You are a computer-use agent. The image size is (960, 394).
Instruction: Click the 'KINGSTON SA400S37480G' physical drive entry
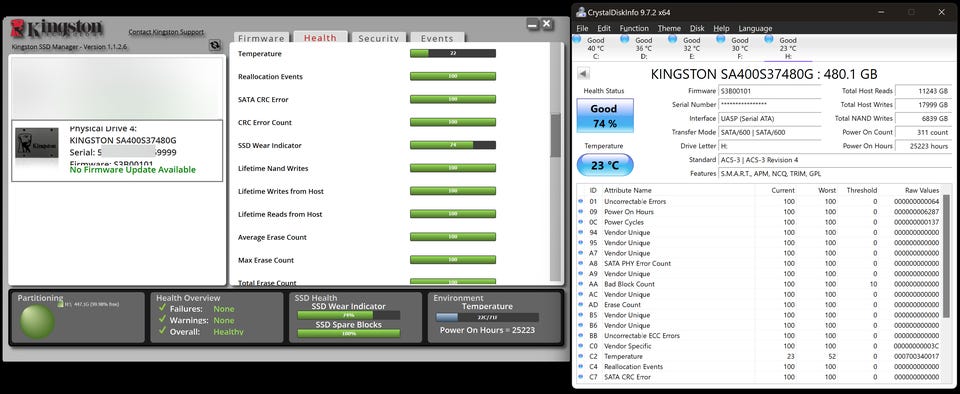tap(122, 140)
